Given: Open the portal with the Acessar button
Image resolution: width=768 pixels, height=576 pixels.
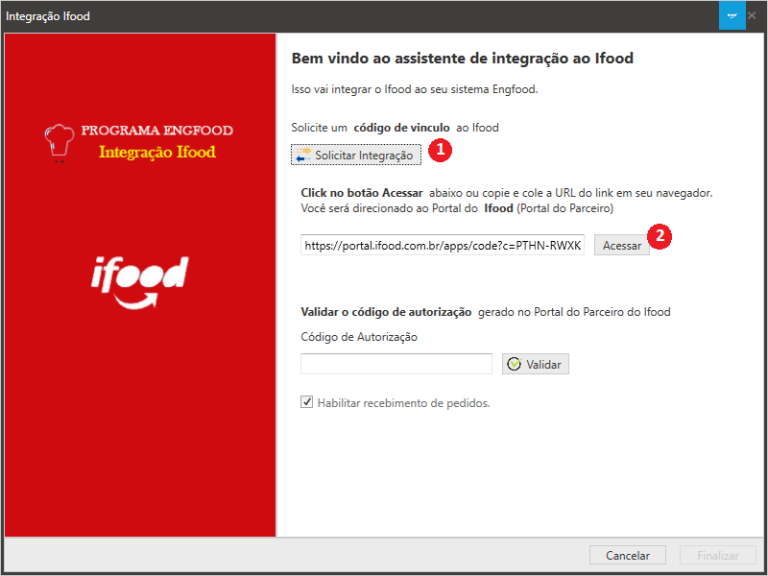Looking at the screenshot, I should [x=622, y=245].
